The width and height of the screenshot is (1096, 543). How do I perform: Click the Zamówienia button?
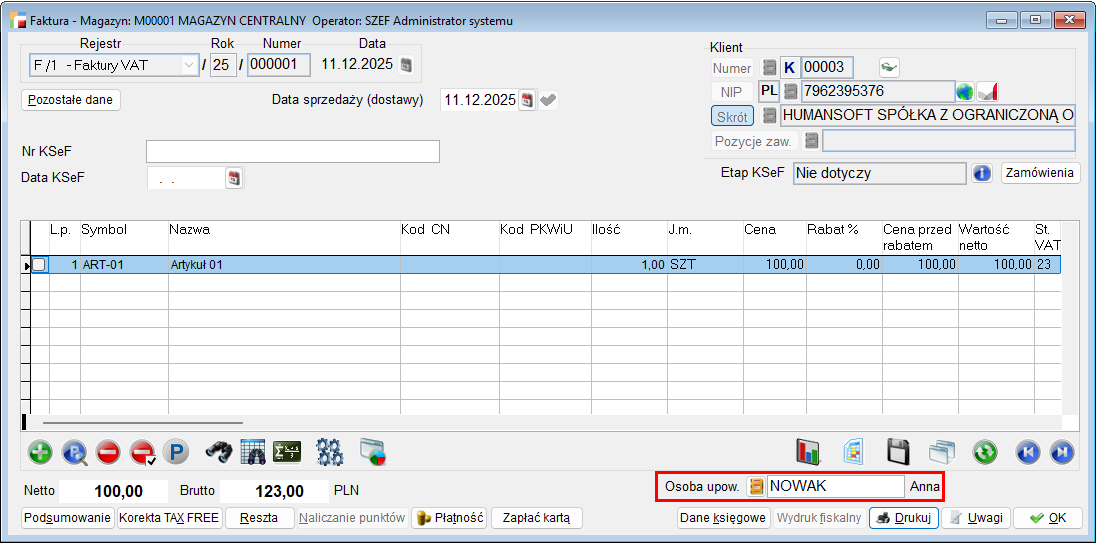(x=1040, y=173)
